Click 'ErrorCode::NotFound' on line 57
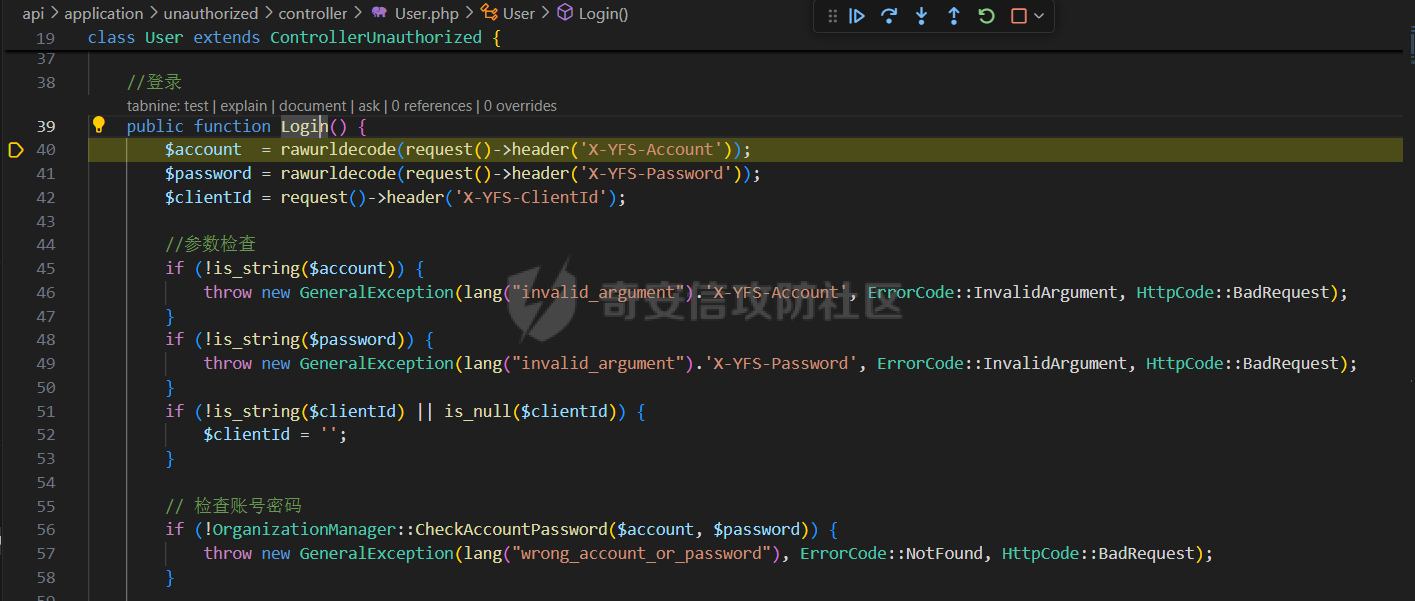This screenshot has width=1415, height=601. pos(892,554)
